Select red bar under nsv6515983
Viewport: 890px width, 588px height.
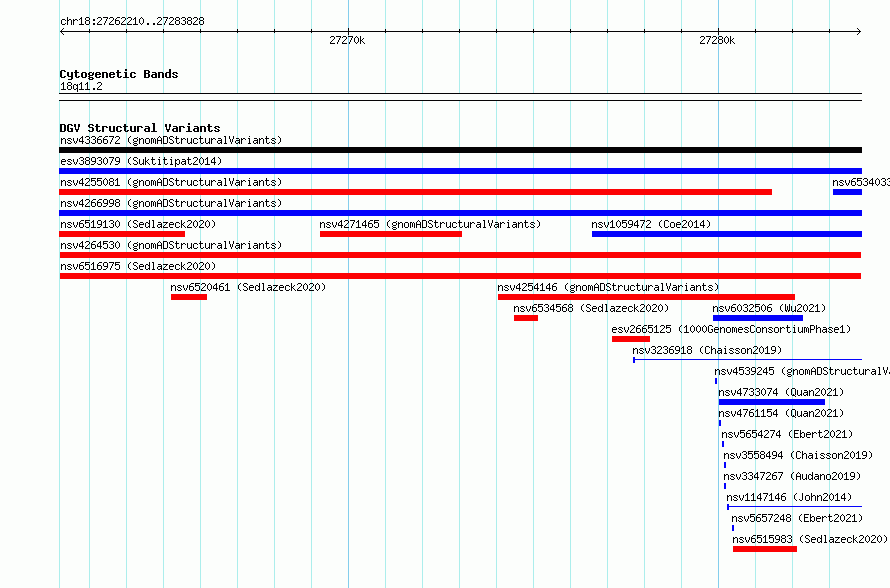[x=765, y=549]
